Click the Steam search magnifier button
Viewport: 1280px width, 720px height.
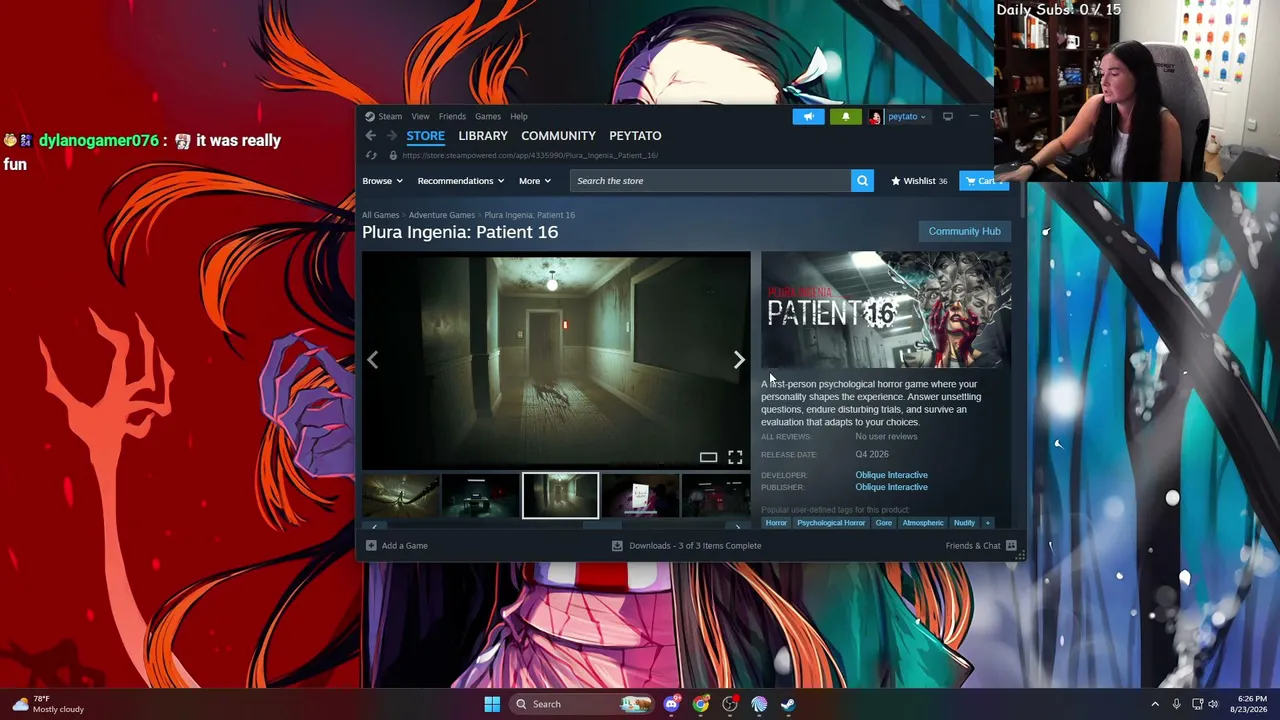point(862,181)
